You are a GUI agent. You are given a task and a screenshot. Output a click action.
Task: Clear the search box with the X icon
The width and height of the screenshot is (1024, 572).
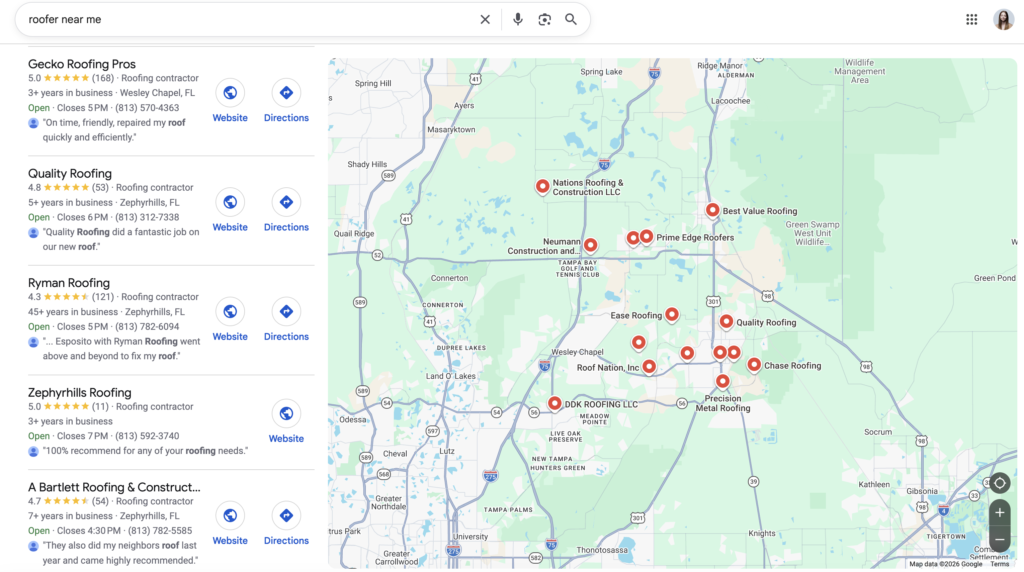pyautogui.click(x=485, y=20)
